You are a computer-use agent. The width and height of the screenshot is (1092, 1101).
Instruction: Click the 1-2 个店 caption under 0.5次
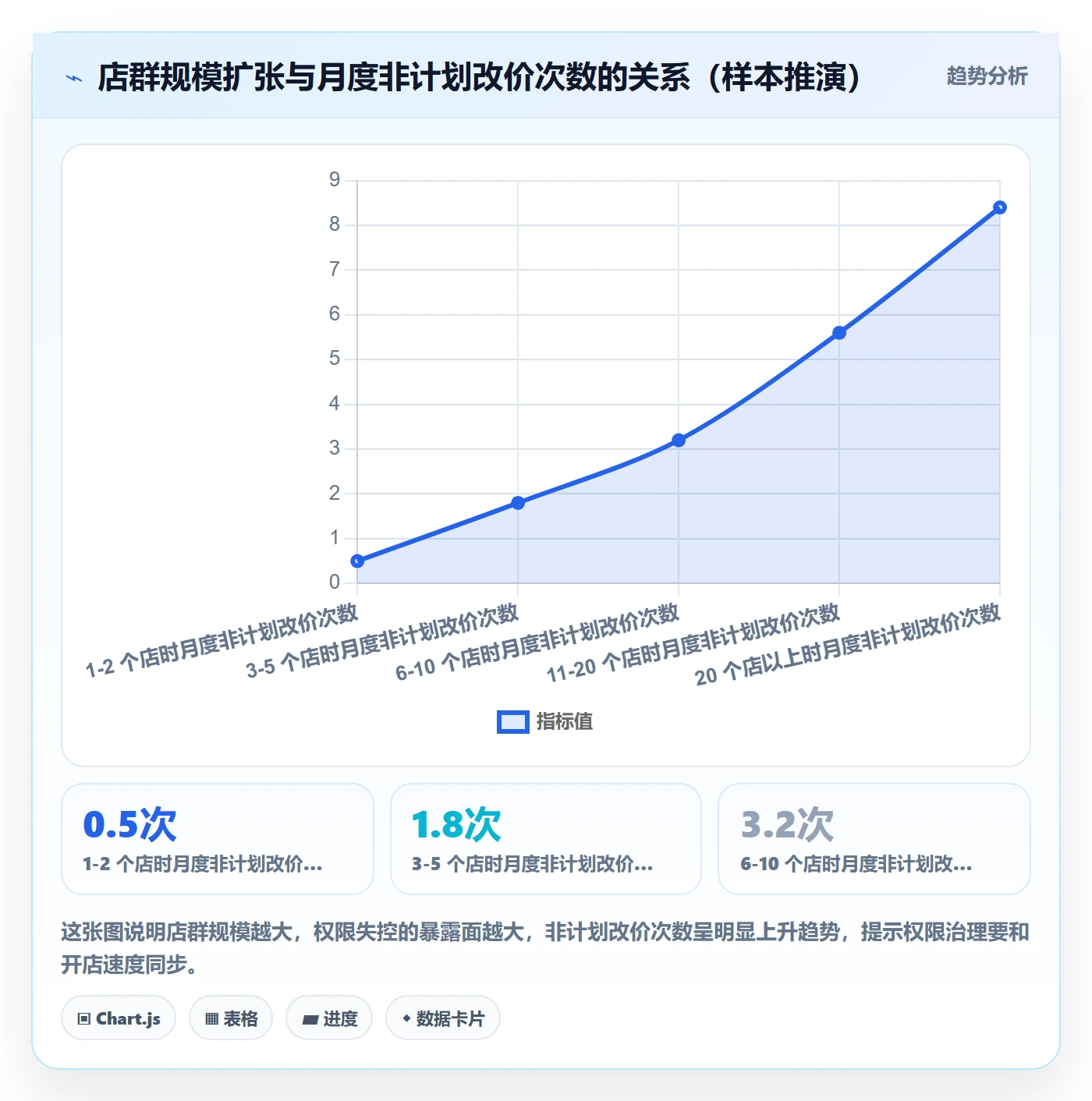tap(203, 865)
